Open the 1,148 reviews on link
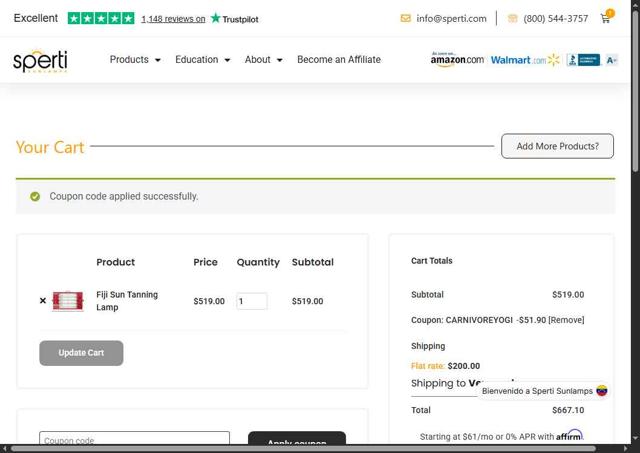The width and height of the screenshot is (640, 453). (x=173, y=19)
